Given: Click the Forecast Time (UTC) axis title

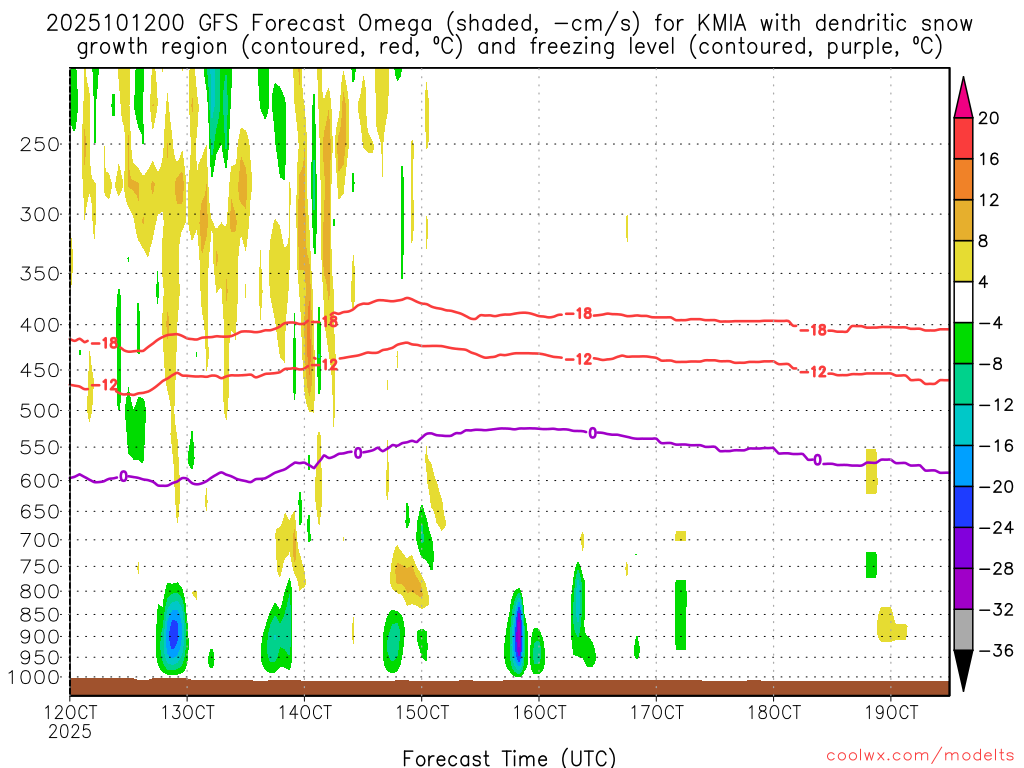Looking at the screenshot, I should click(x=509, y=757).
